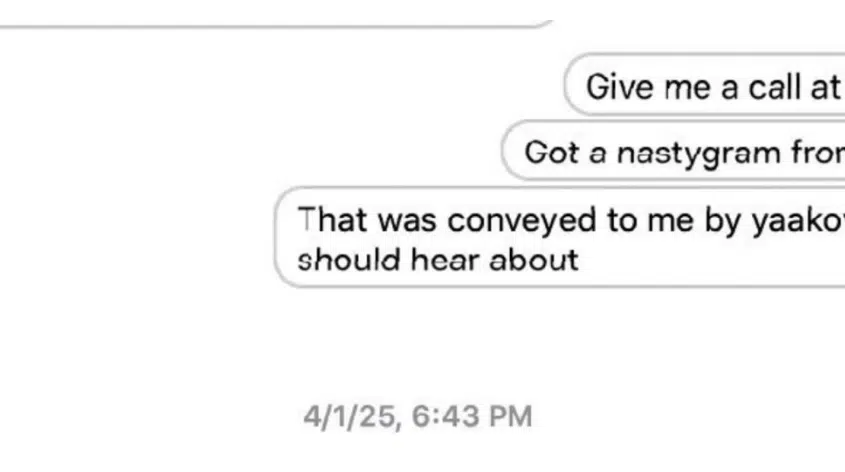Click the partially visible bubble outline at top
This screenshot has width=845, height=472.
[x=276, y=24]
